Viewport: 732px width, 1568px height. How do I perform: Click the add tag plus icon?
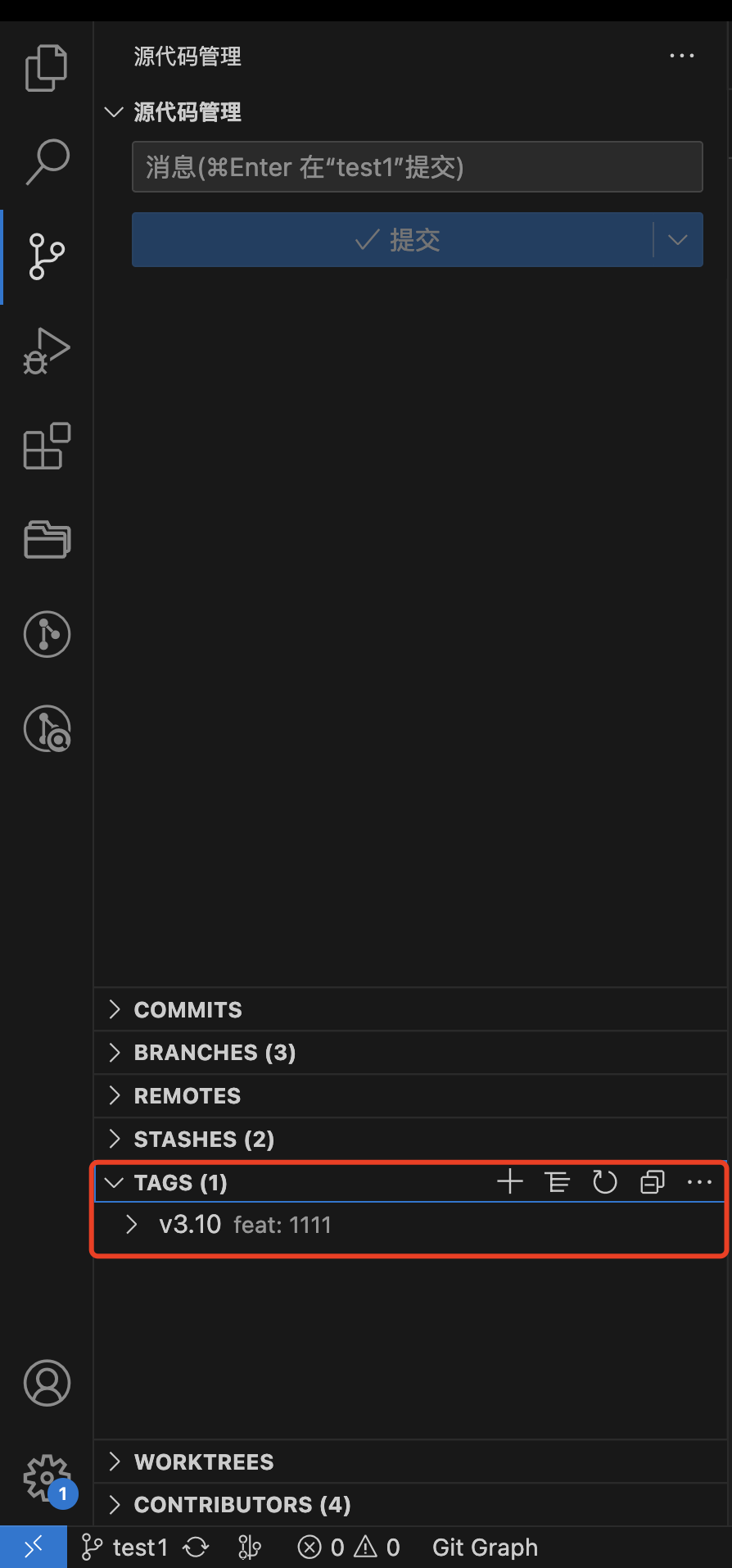[509, 1182]
